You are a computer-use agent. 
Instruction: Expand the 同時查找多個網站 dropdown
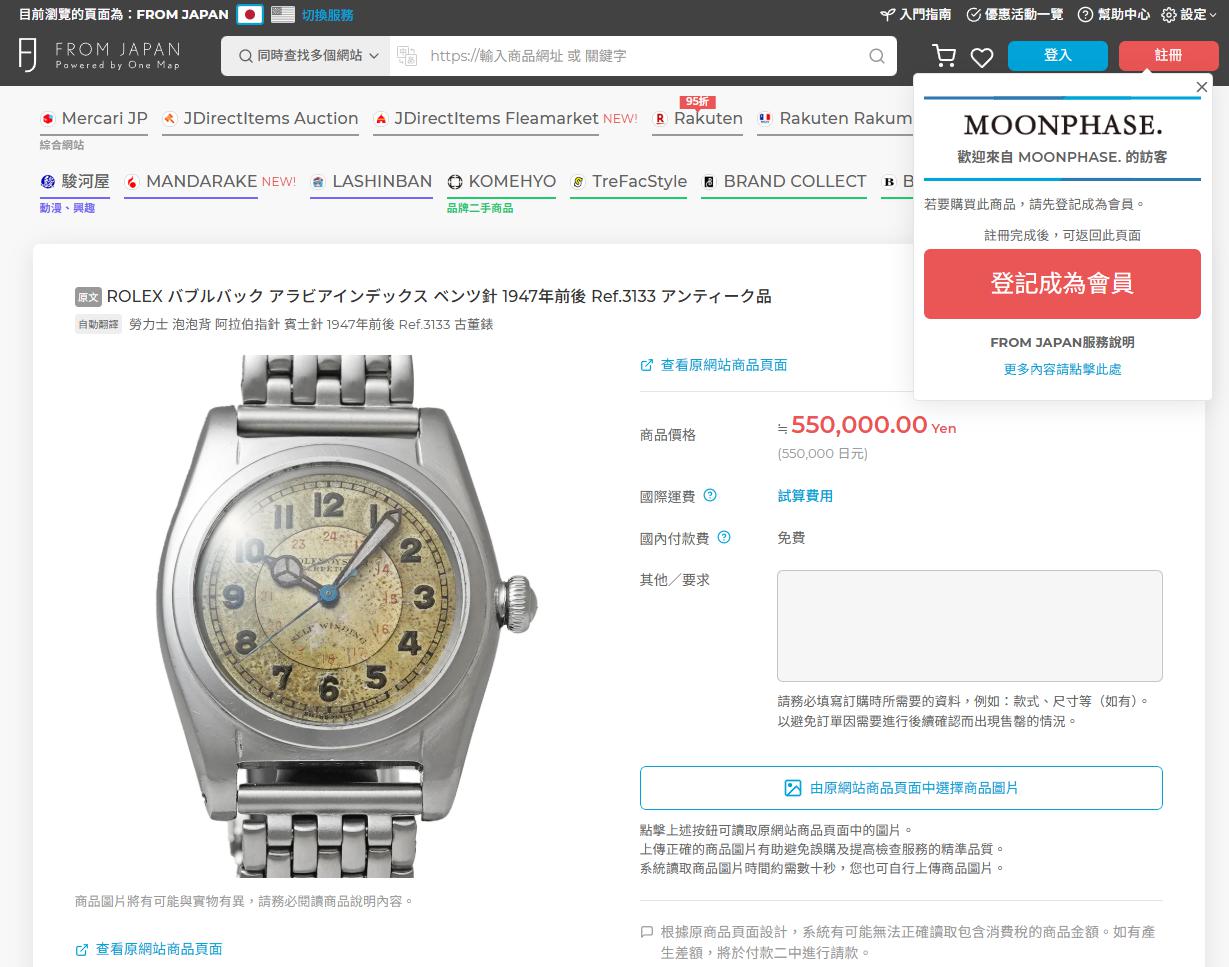pos(306,56)
